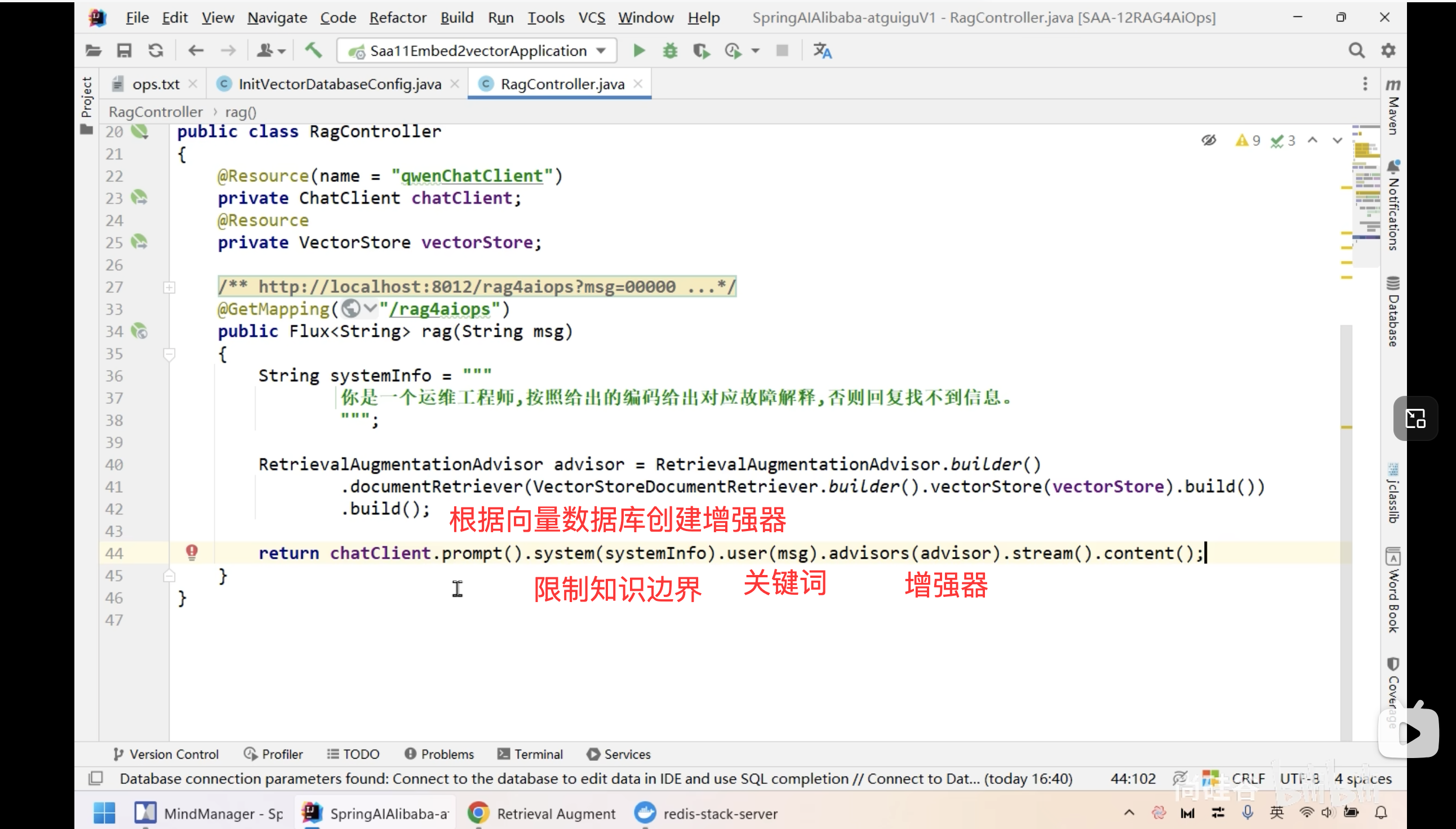Screen dimensions: 1456x829
Task: Toggle the reader mode eye icon
Action: coord(1209,140)
